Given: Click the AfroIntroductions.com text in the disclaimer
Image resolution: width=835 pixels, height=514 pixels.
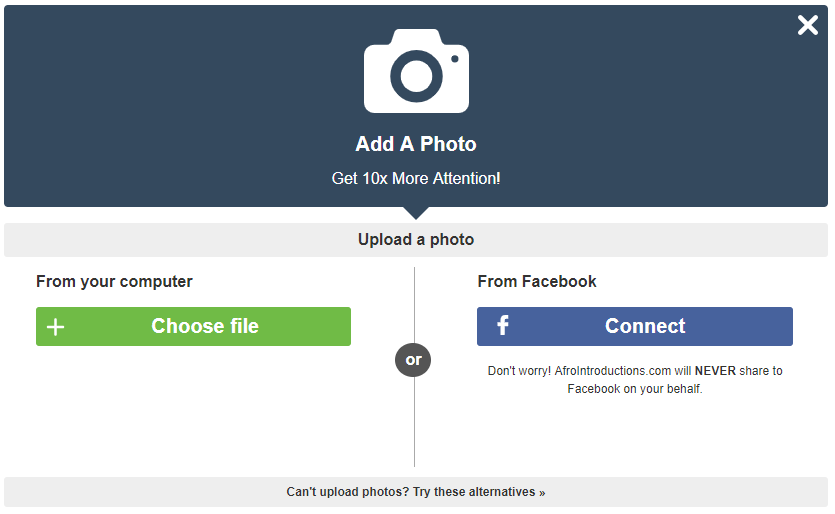Looking at the screenshot, I should [x=612, y=371].
